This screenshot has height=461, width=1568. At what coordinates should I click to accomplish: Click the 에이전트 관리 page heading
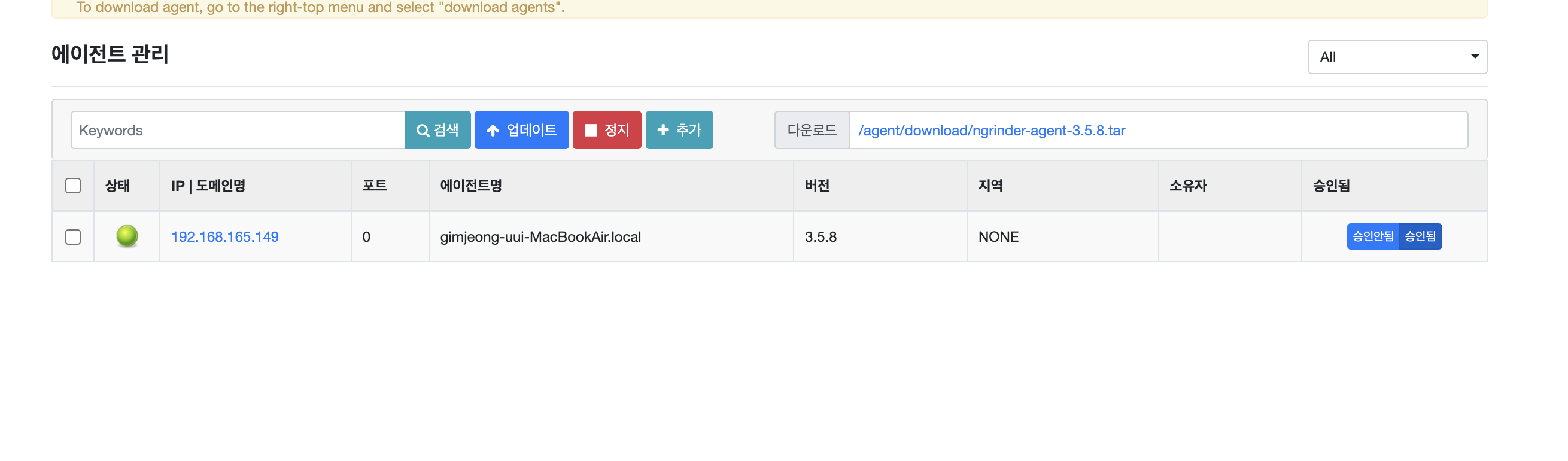[x=110, y=54]
